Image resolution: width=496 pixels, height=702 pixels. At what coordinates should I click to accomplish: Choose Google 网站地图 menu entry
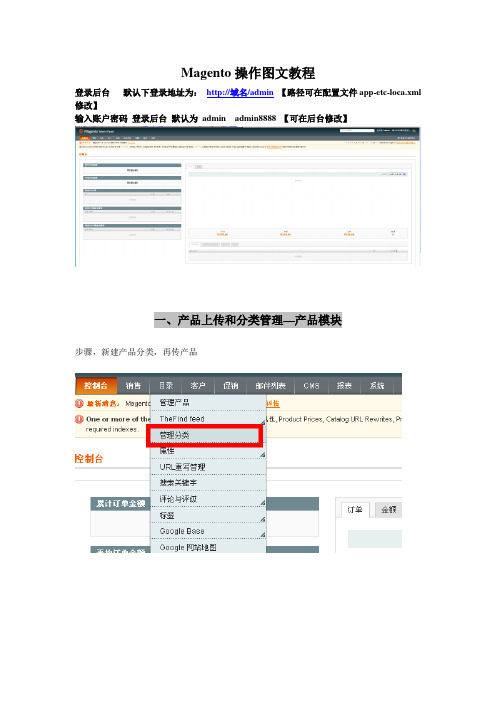click(208, 547)
